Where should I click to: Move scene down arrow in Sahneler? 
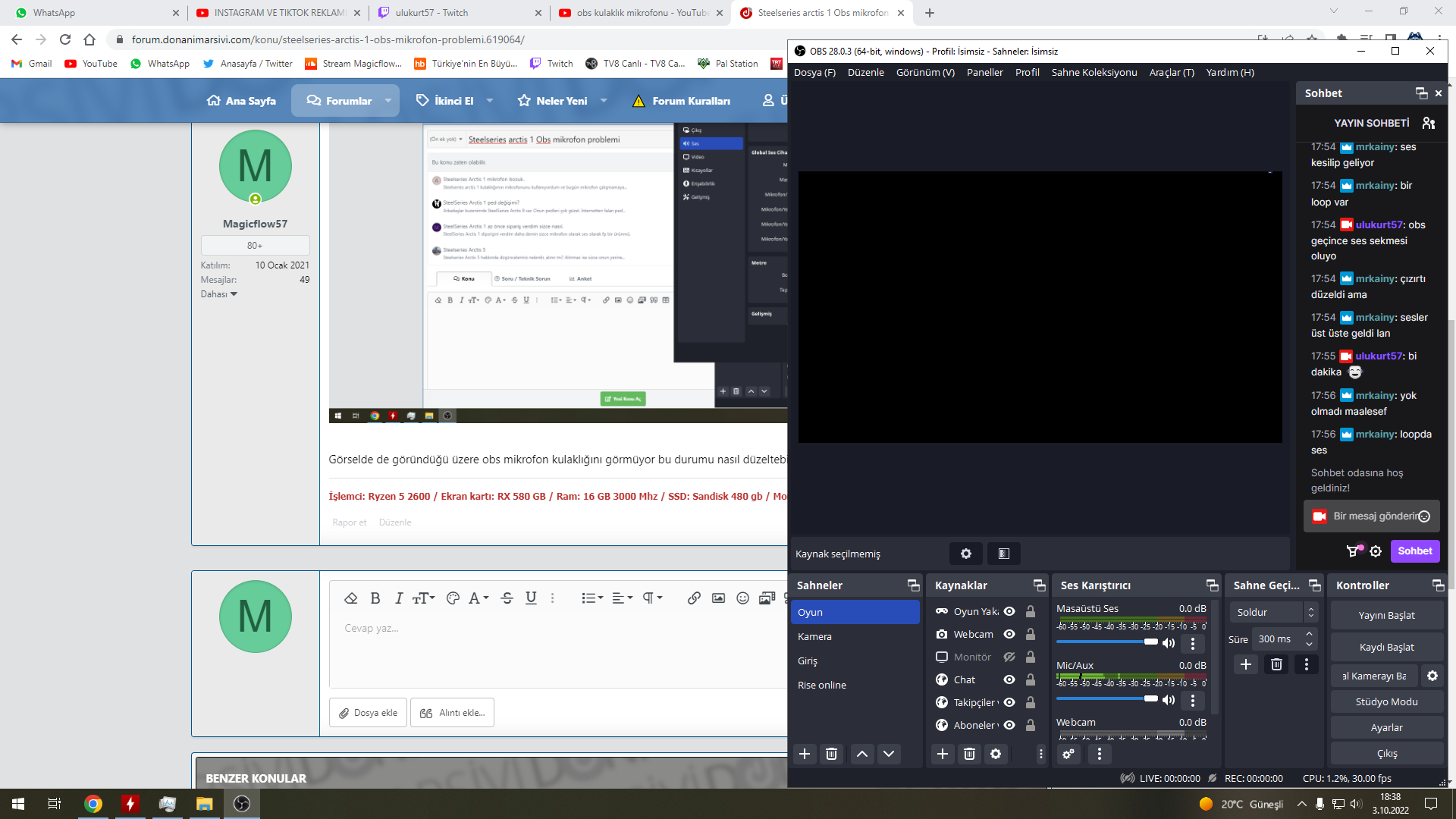(x=889, y=754)
